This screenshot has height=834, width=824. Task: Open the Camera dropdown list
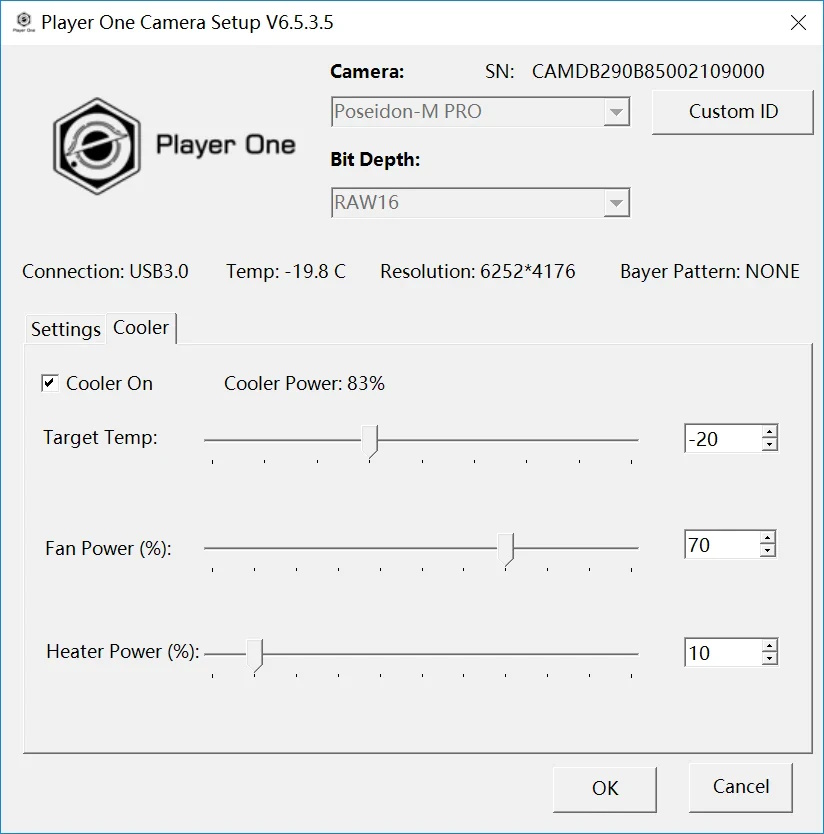(x=617, y=112)
